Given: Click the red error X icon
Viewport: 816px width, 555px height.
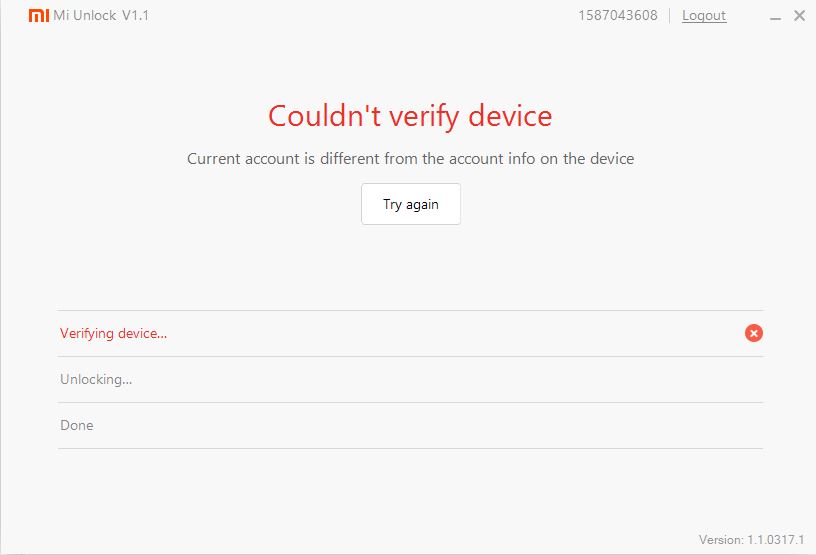Looking at the screenshot, I should (x=754, y=333).
